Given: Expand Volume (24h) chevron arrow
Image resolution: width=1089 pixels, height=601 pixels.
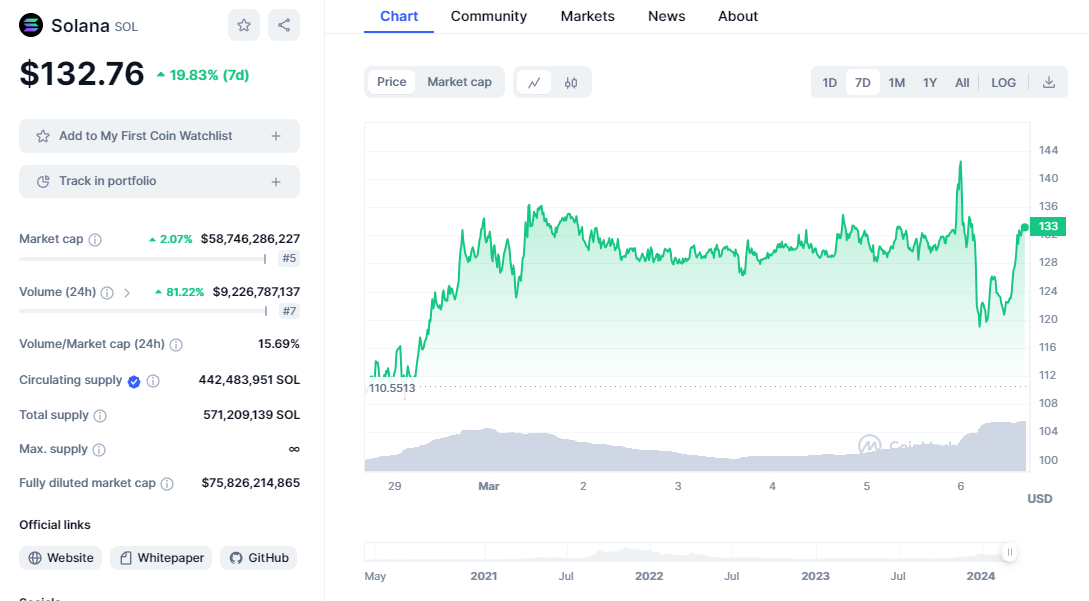Looking at the screenshot, I should click(x=127, y=293).
